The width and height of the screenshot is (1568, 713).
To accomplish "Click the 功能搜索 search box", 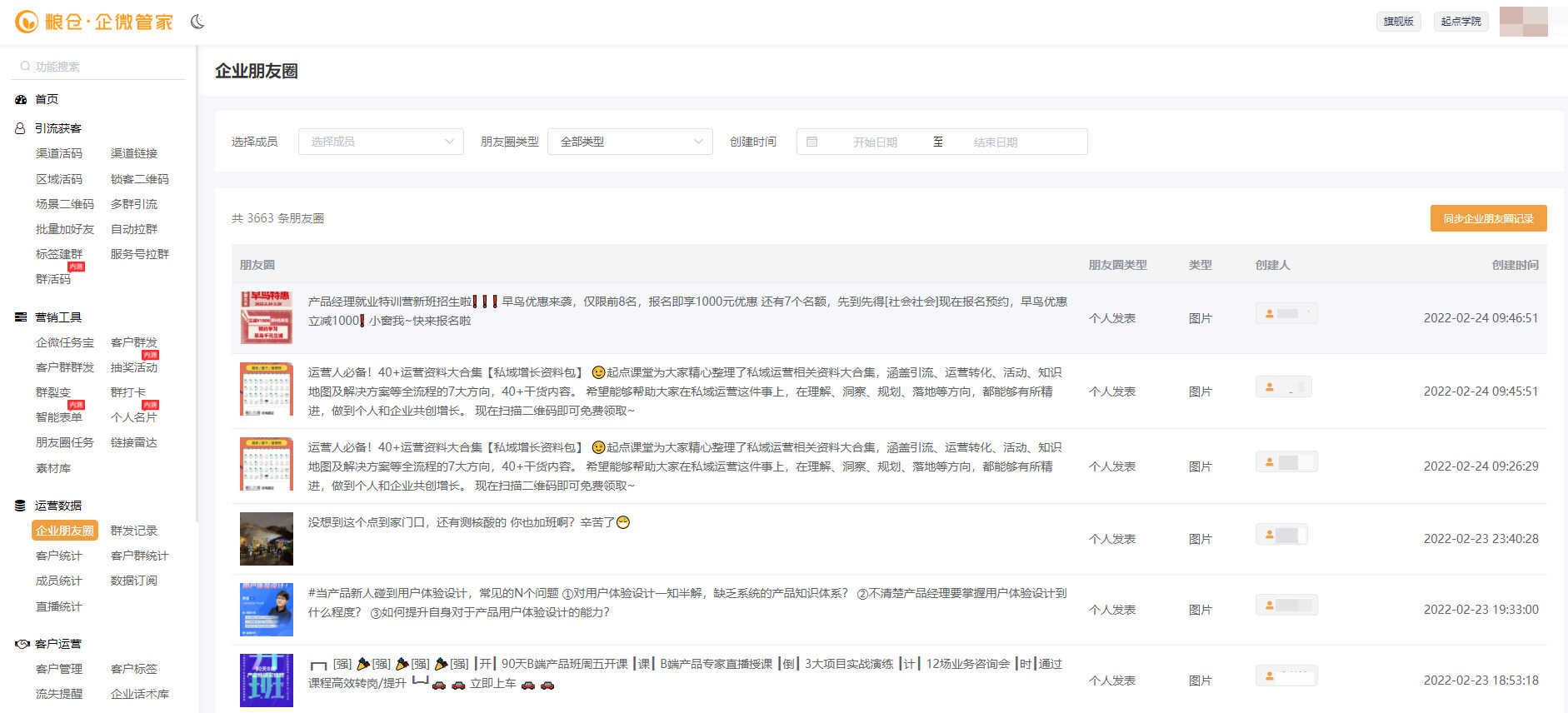I will click(98, 67).
